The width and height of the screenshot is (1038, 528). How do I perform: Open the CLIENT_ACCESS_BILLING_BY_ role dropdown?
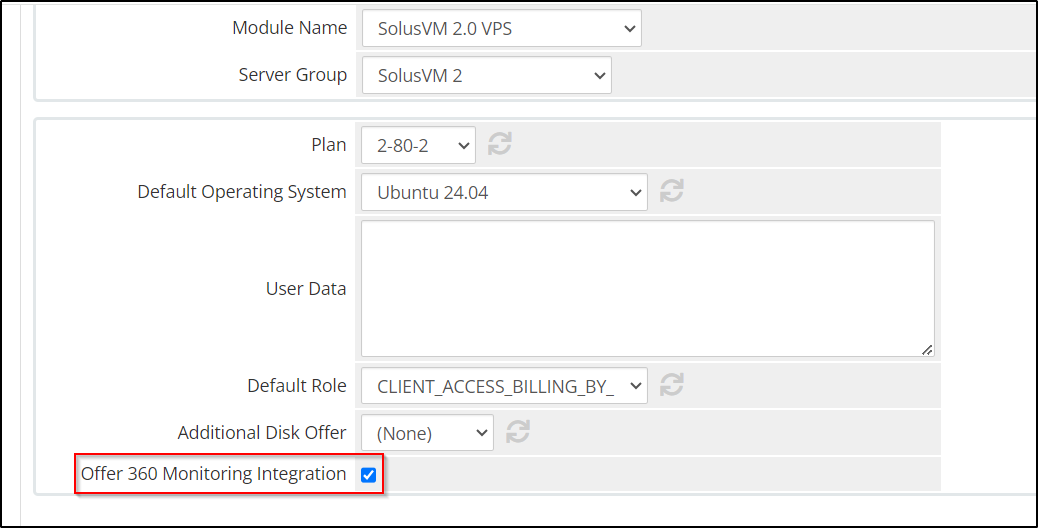pyautogui.click(x=504, y=386)
